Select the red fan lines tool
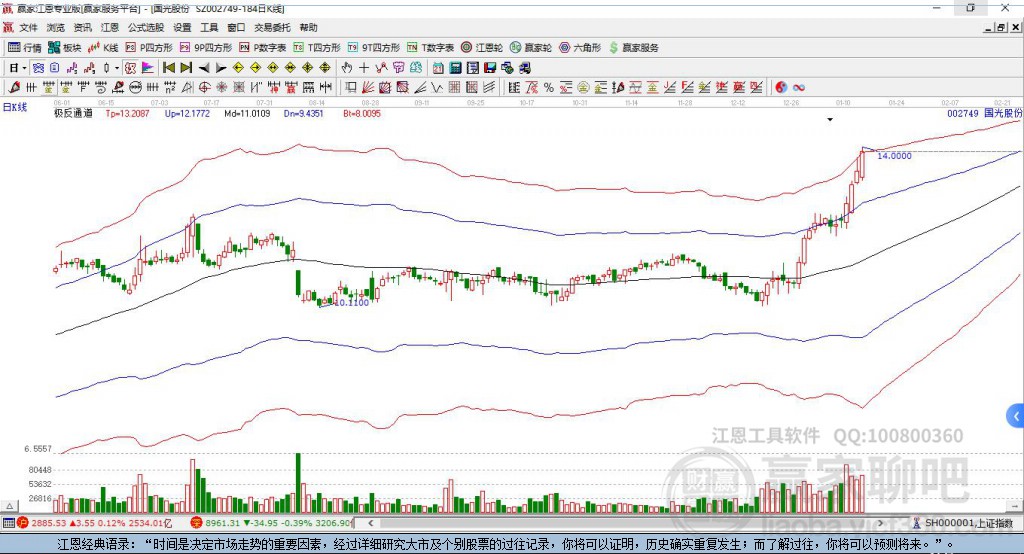The image size is (1024, 554). [x=368, y=87]
